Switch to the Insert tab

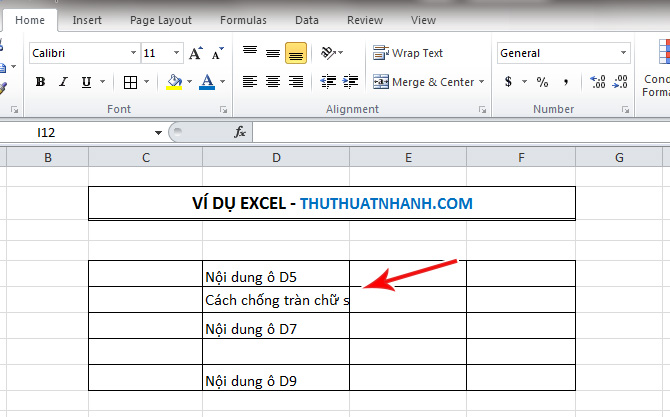[x=87, y=20]
